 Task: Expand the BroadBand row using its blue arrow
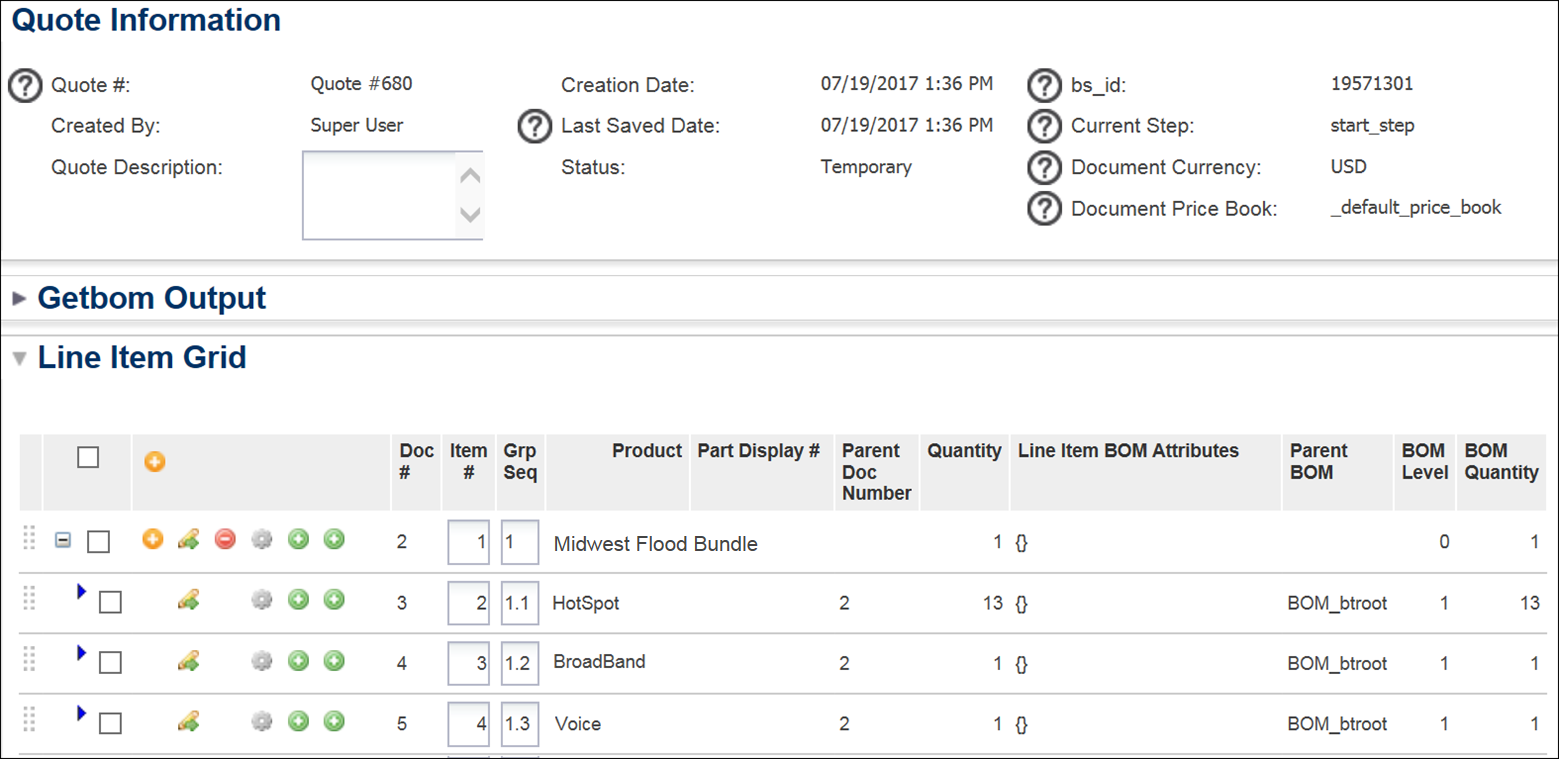click(x=82, y=653)
